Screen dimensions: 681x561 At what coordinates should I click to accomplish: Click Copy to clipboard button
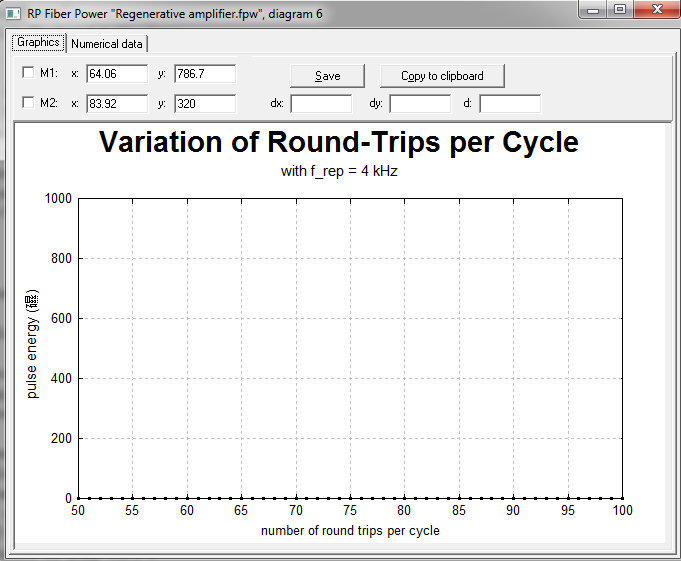[442, 76]
